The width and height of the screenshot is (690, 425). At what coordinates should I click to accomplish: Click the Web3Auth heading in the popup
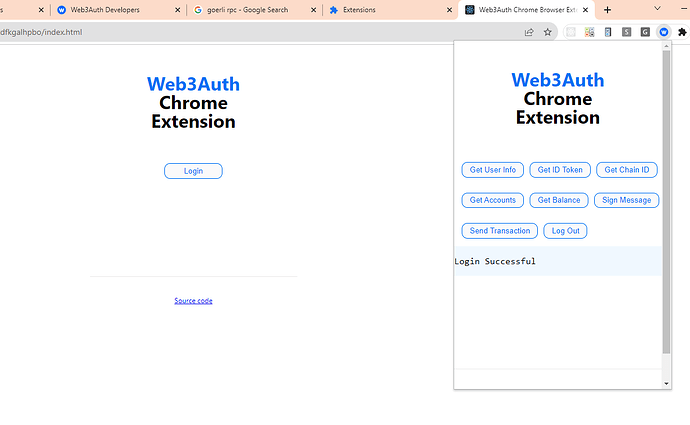tap(558, 80)
